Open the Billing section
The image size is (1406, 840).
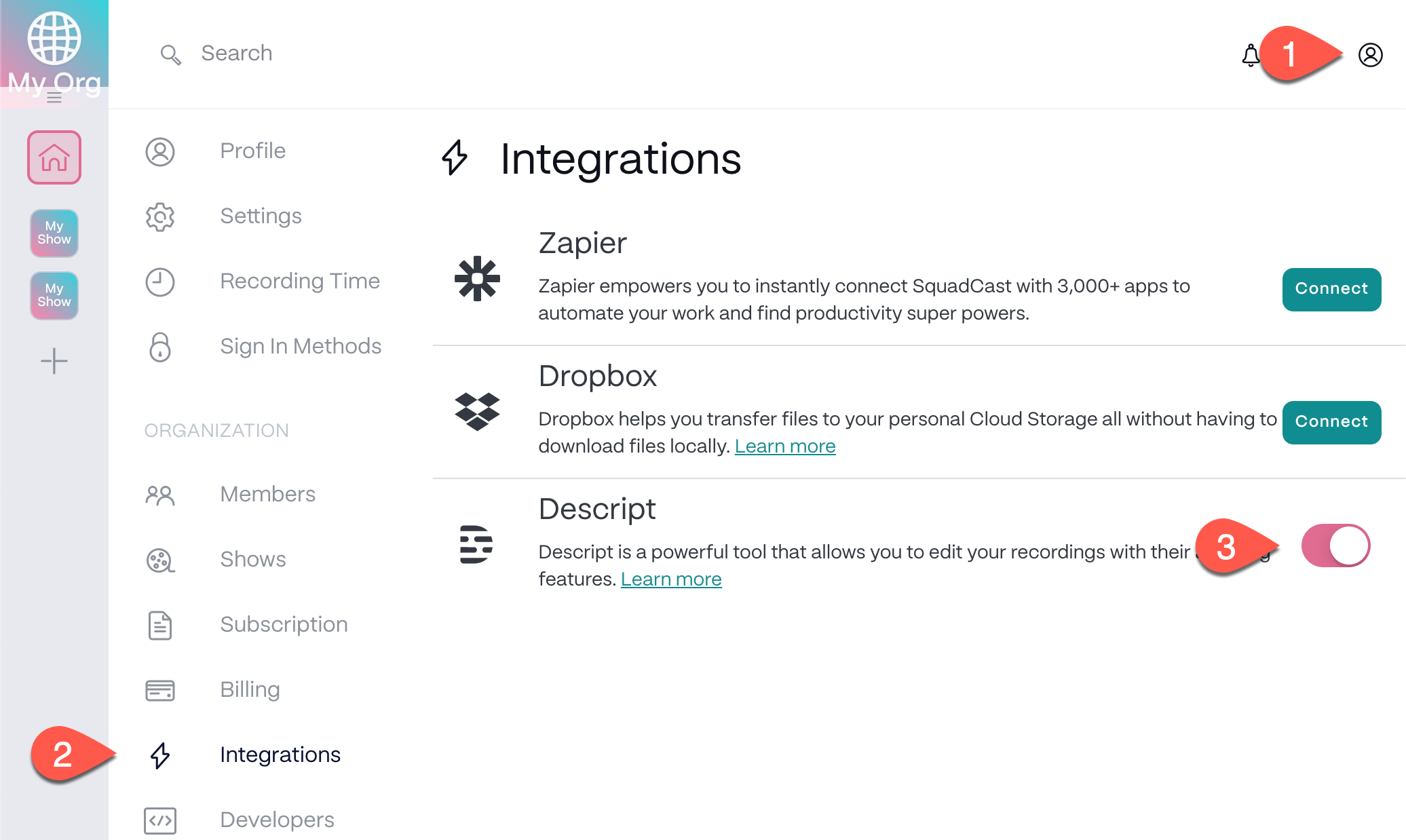tap(250, 689)
